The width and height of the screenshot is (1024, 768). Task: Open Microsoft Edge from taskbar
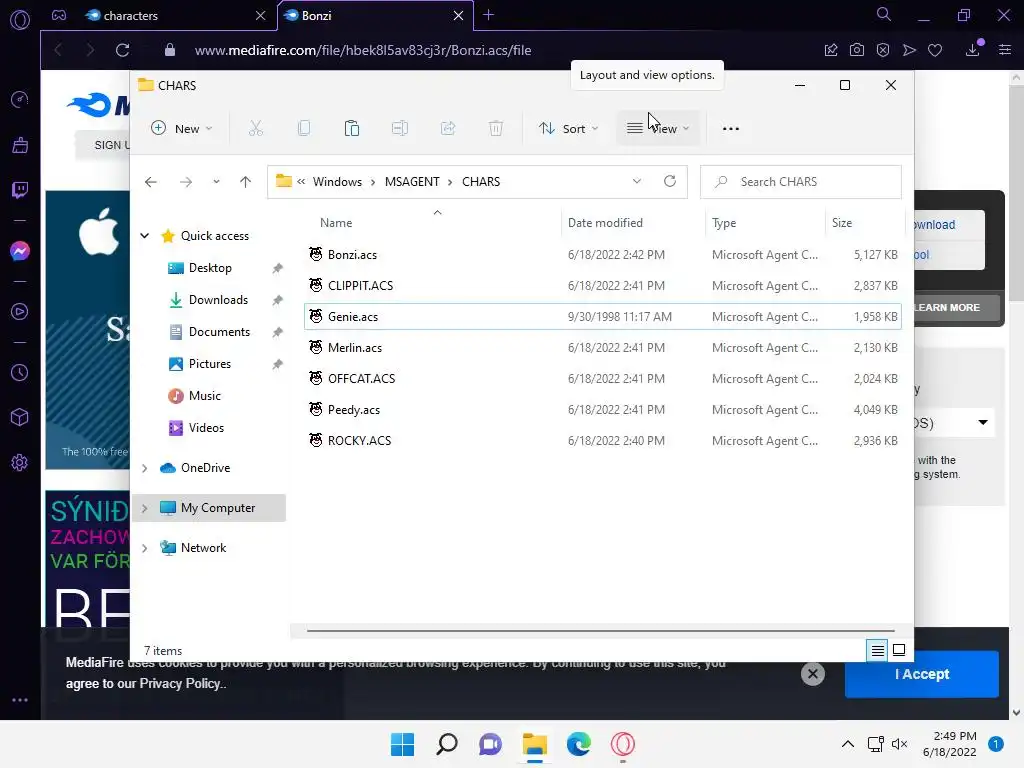(x=579, y=744)
